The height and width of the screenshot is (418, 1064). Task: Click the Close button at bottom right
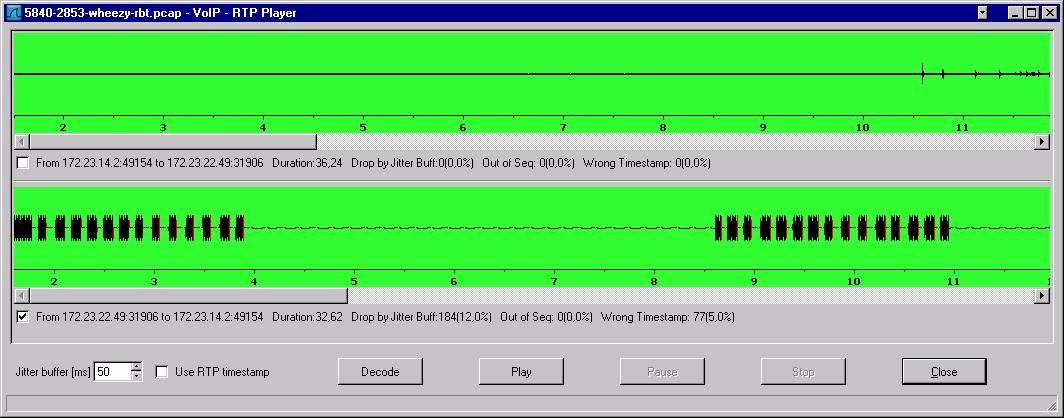(x=944, y=372)
